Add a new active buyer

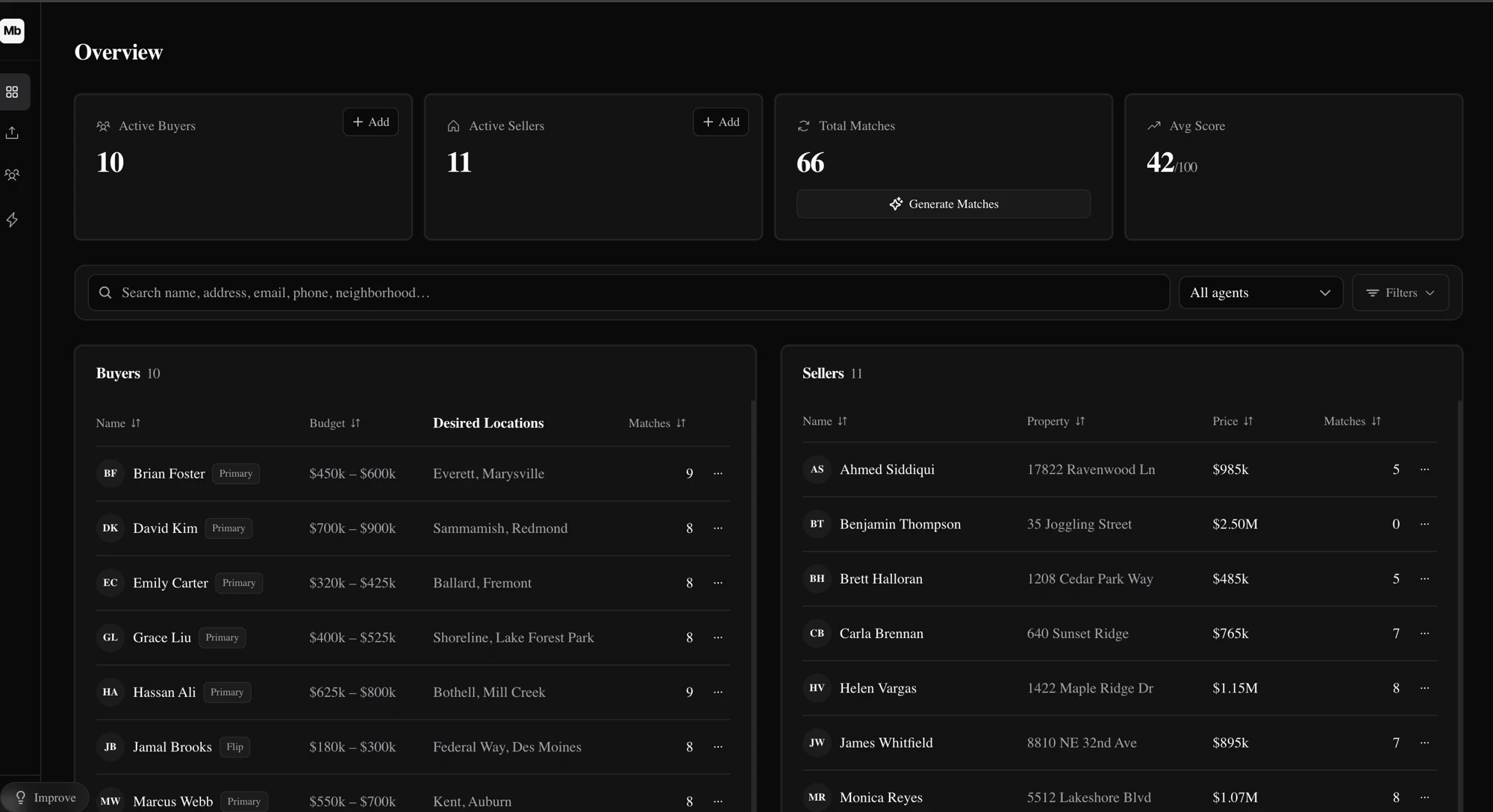(x=370, y=122)
